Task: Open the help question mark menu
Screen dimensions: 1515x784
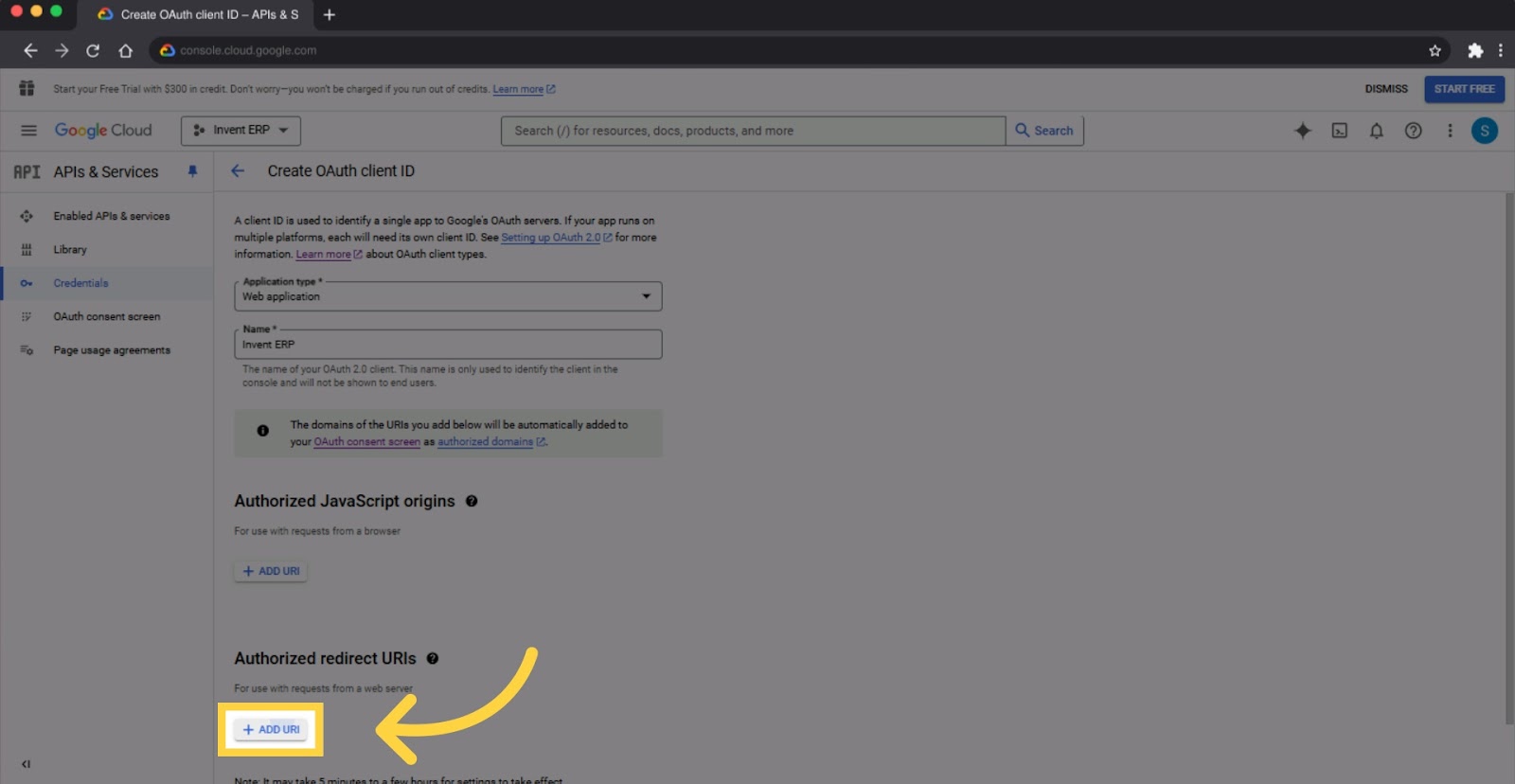Action: click(x=1414, y=131)
